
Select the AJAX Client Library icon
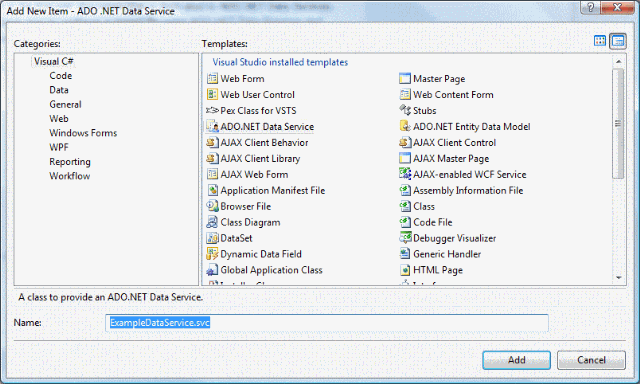point(212,158)
